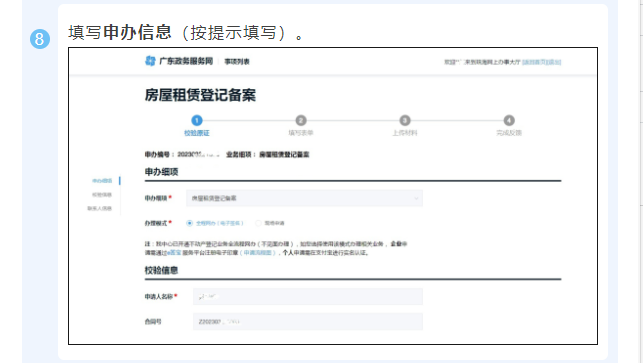The height and width of the screenshot is (363, 643).
Task: Click the 合同号 input field
Action: (x=308, y=322)
